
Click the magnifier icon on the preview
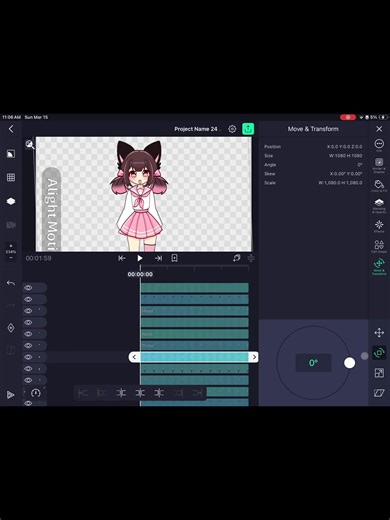(x=30, y=144)
